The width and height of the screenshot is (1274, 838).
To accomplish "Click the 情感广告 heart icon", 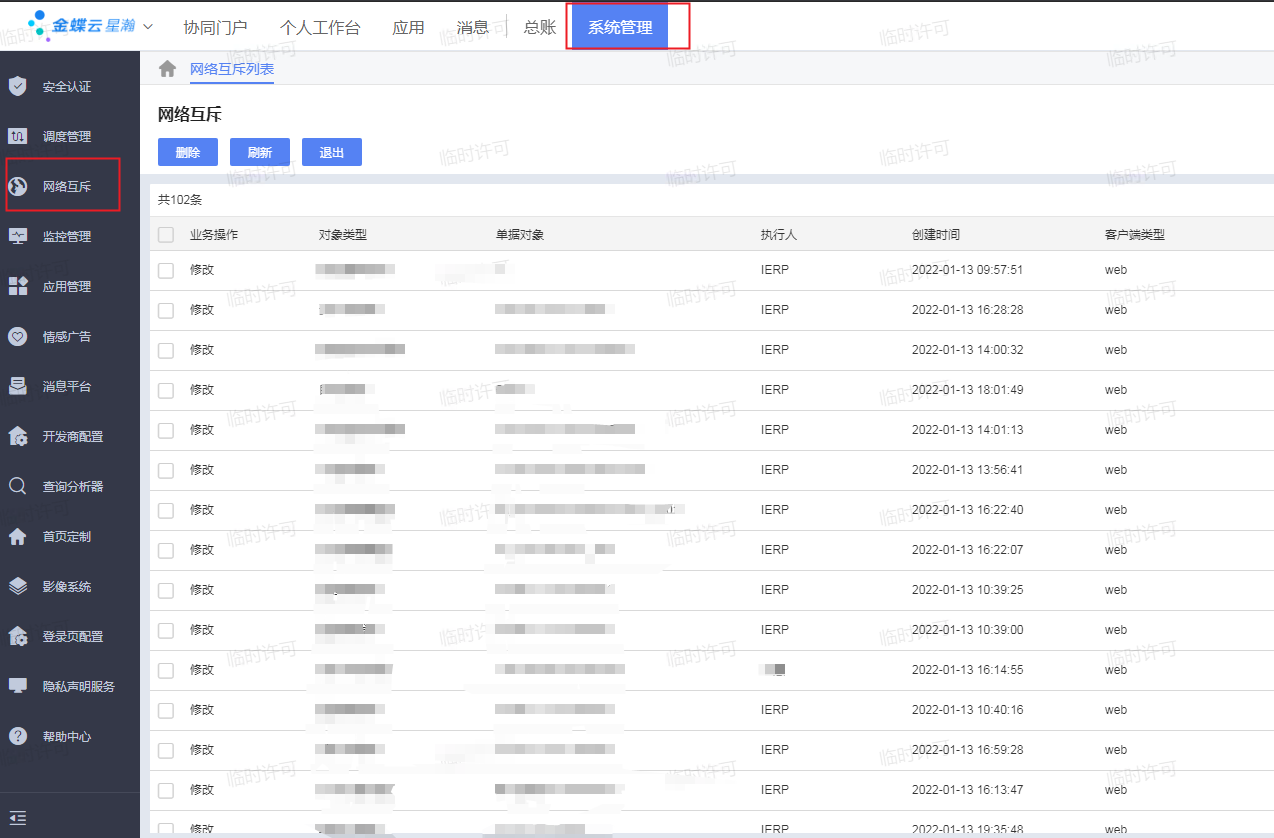I will 18,336.
